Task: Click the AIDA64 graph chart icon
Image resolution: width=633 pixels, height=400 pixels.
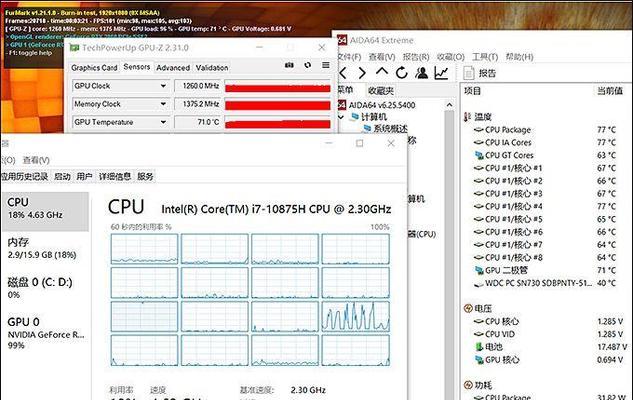Action: 441,73
